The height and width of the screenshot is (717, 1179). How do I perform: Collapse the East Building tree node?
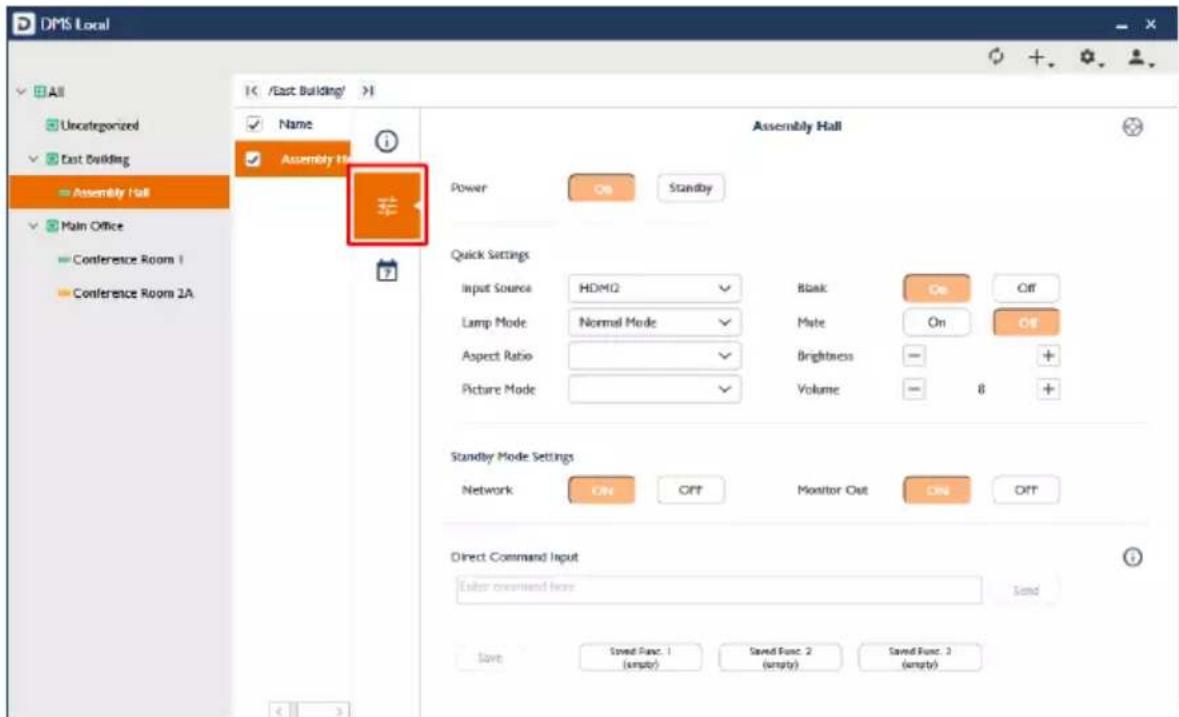point(33,159)
